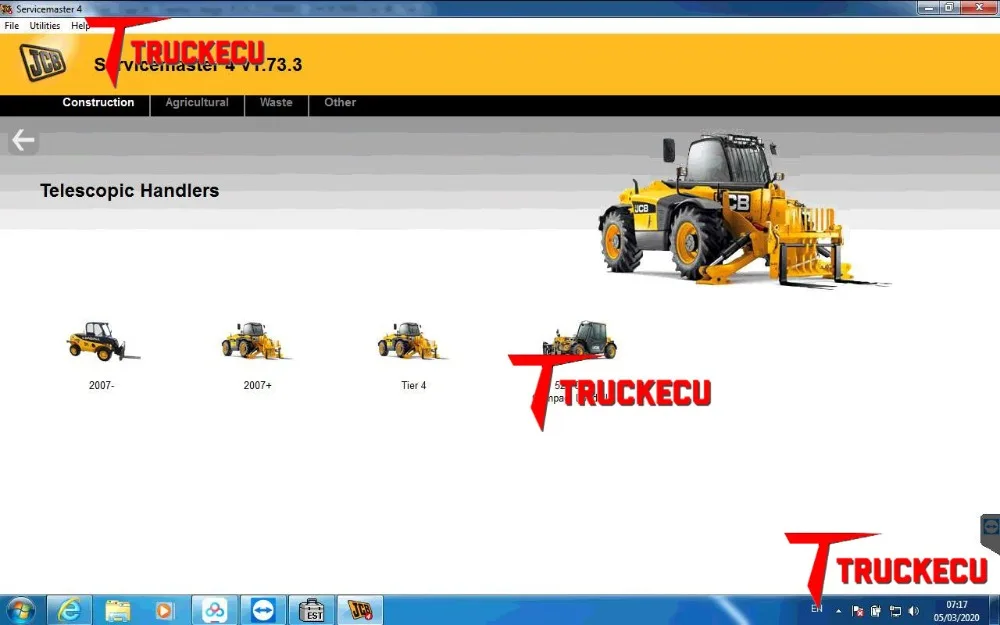1000x625 pixels.
Task: Click the Telescopic Handlers heading
Action: [129, 191]
